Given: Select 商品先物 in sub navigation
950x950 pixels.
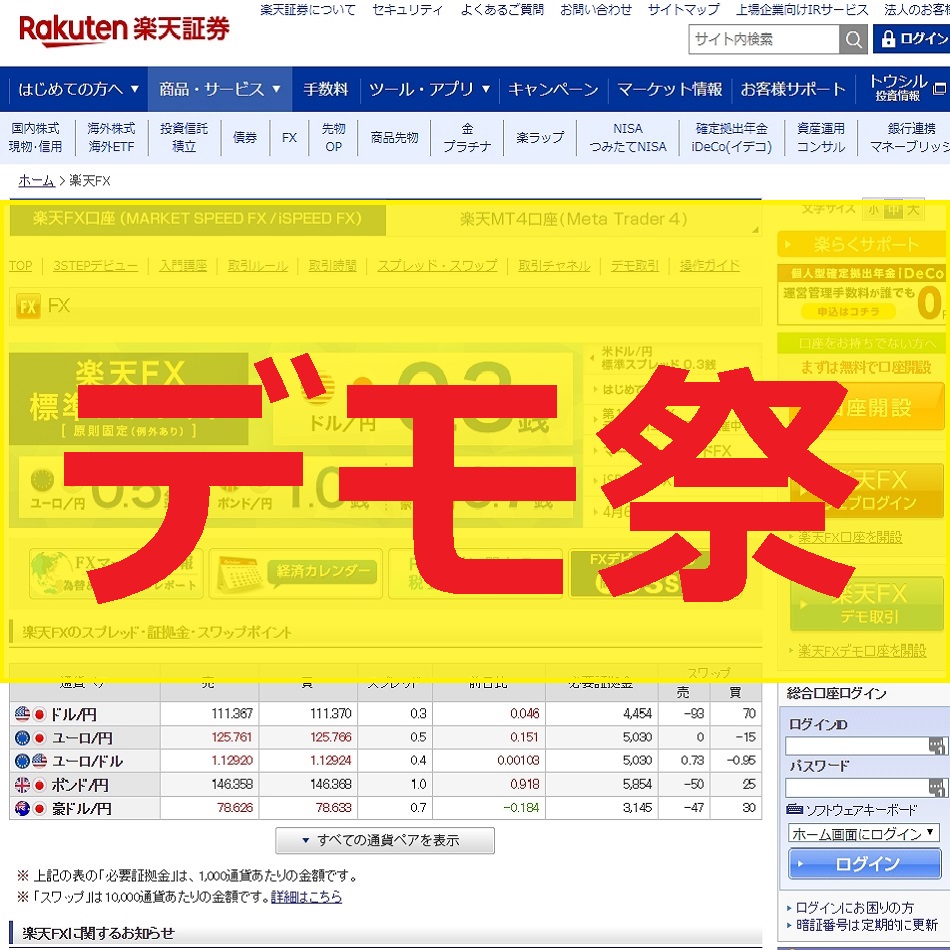Looking at the screenshot, I should point(394,138).
